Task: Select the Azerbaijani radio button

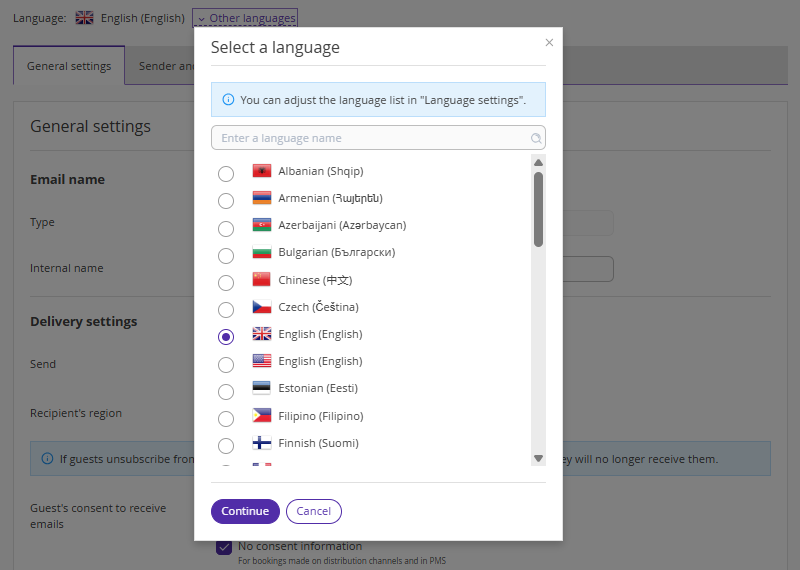Action: coord(226,228)
